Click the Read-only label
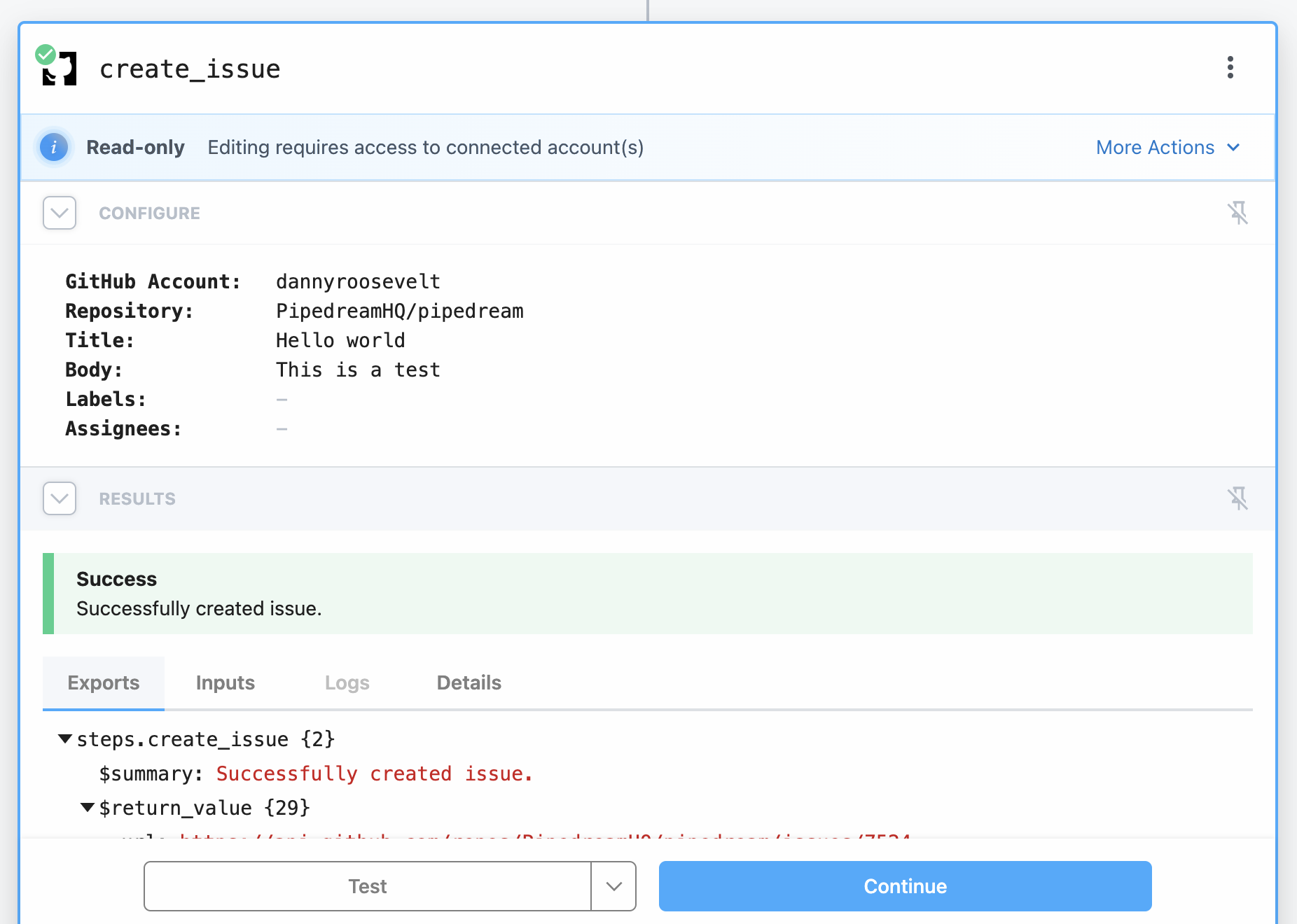 pos(135,148)
